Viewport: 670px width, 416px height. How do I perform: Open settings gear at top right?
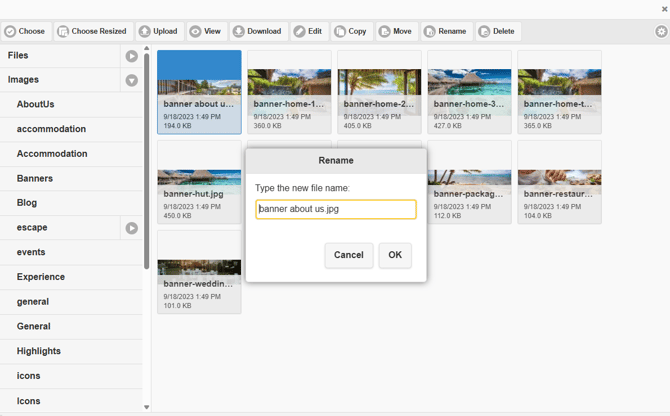point(661,31)
